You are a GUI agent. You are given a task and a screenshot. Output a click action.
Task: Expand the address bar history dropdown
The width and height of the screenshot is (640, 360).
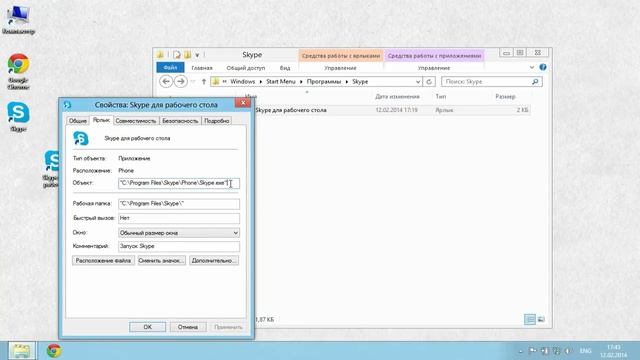click(418, 82)
